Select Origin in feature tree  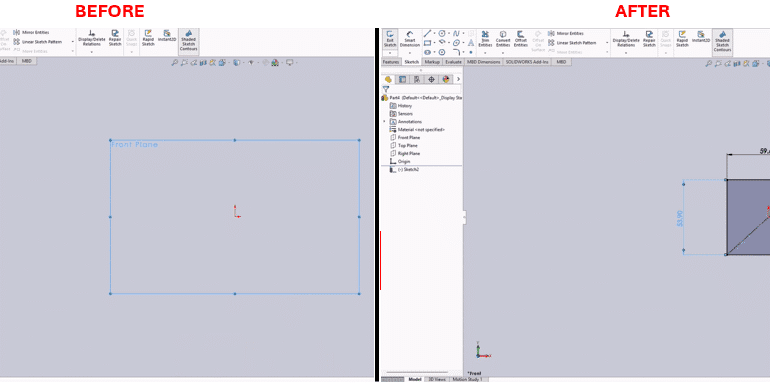click(400, 161)
